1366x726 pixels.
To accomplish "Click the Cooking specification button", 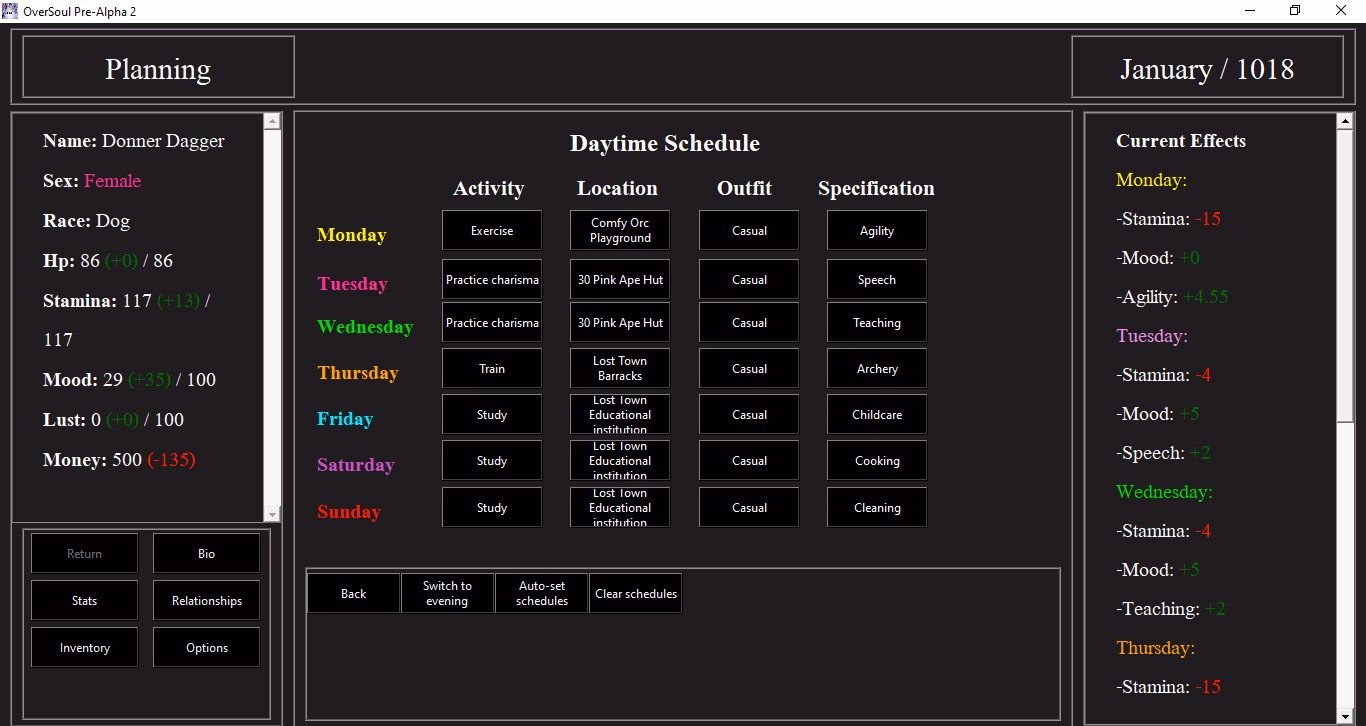I will tap(877, 460).
